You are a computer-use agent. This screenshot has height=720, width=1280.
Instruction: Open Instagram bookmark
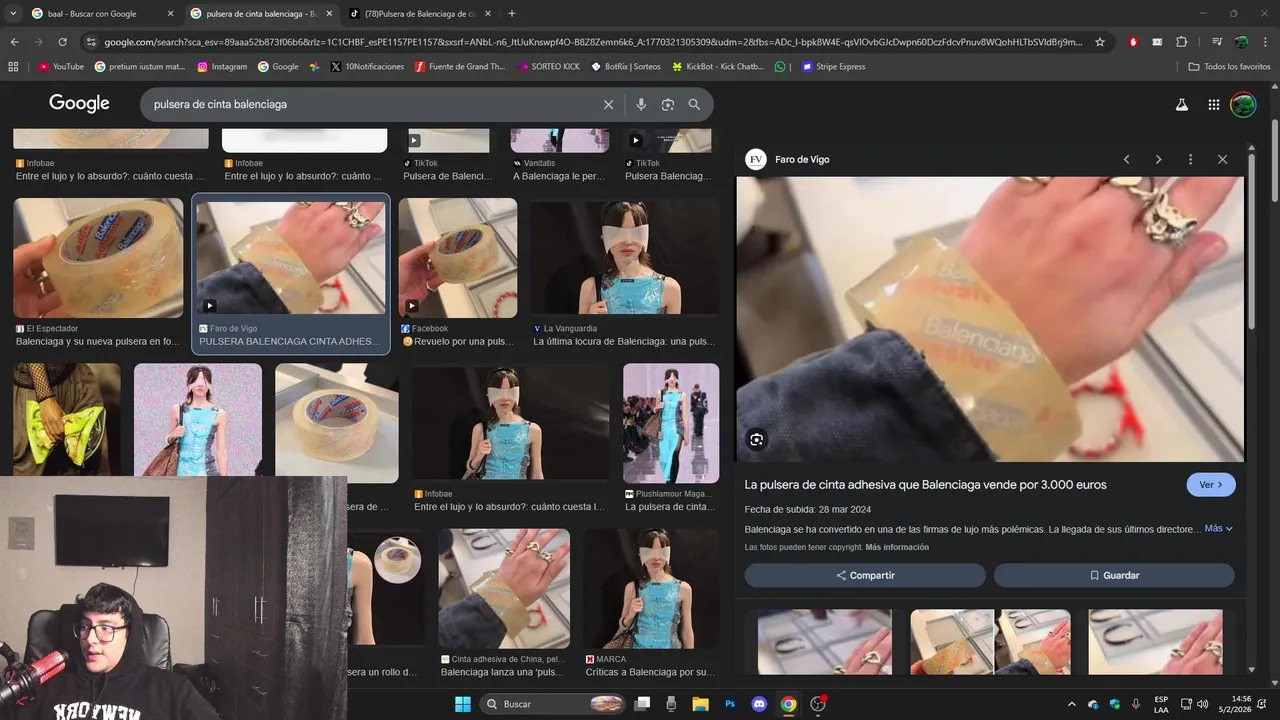point(222,67)
